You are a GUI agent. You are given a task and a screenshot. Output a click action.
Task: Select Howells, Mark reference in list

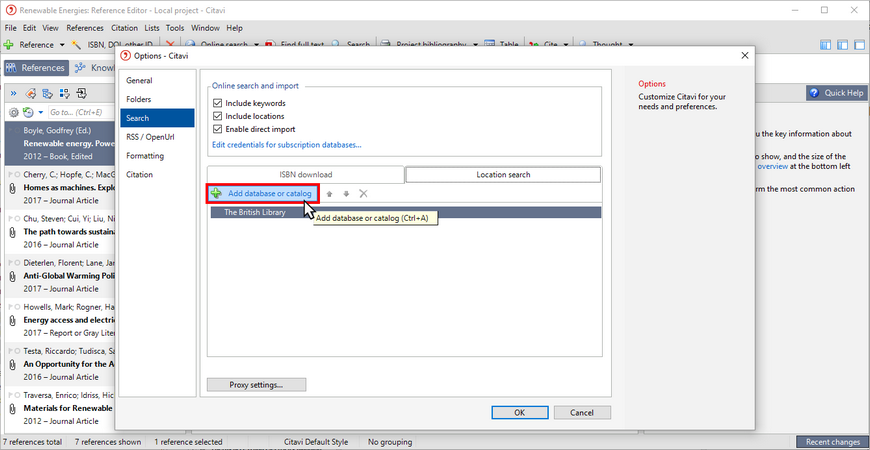(x=60, y=320)
